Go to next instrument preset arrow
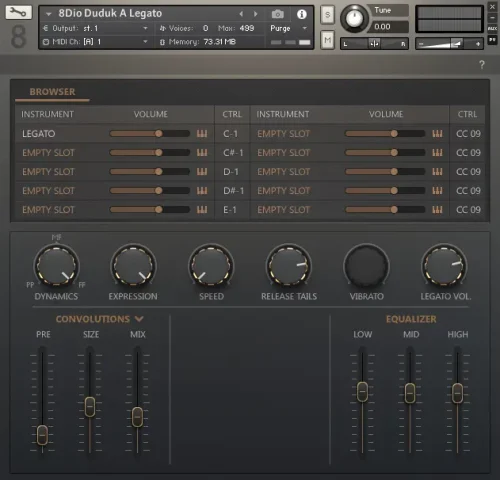The image size is (500, 480). [x=256, y=14]
